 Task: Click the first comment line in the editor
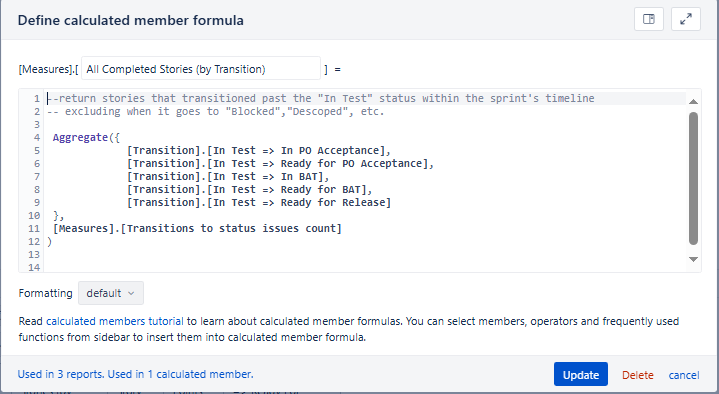[x=321, y=98]
